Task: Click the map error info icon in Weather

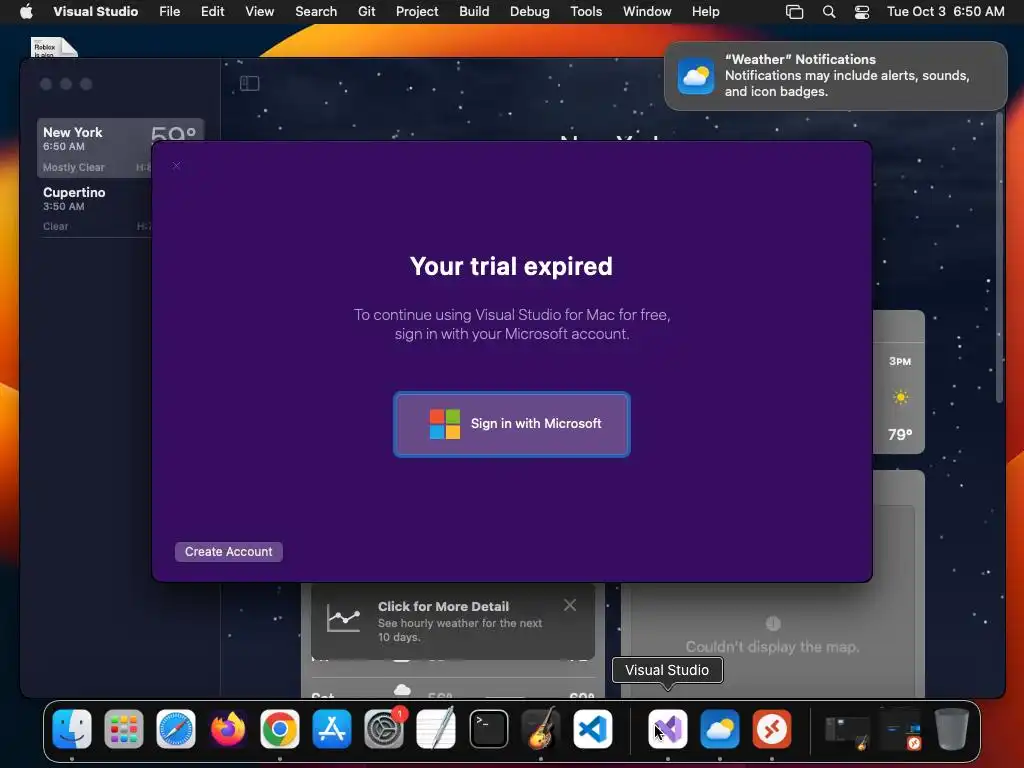Action: coord(773,624)
